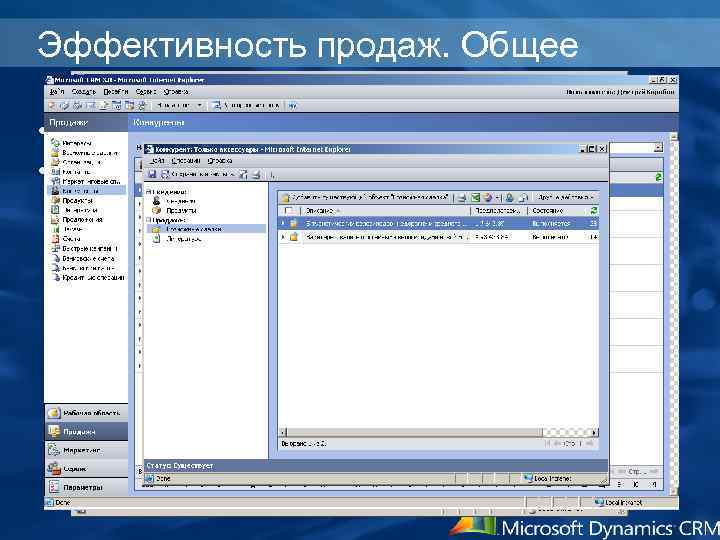Click the right arrow of the grid's horizontal scrollbar
This screenshot has height=540, width=720.
click(594, 432)
